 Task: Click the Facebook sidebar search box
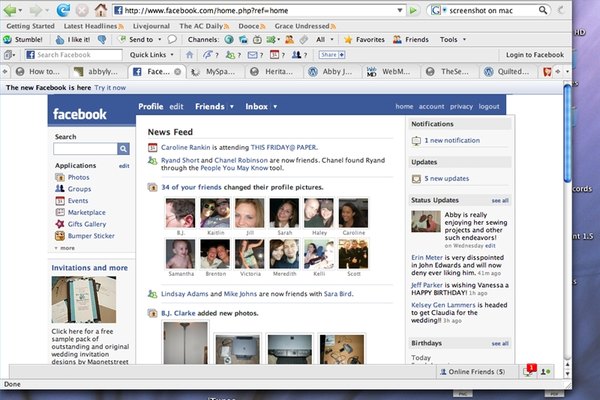click(x=85, y=149)
